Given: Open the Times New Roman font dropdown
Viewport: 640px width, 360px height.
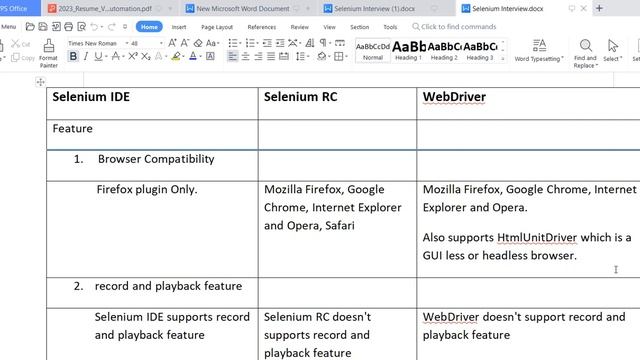Looking at the screenshot, I should coord(127,43).
